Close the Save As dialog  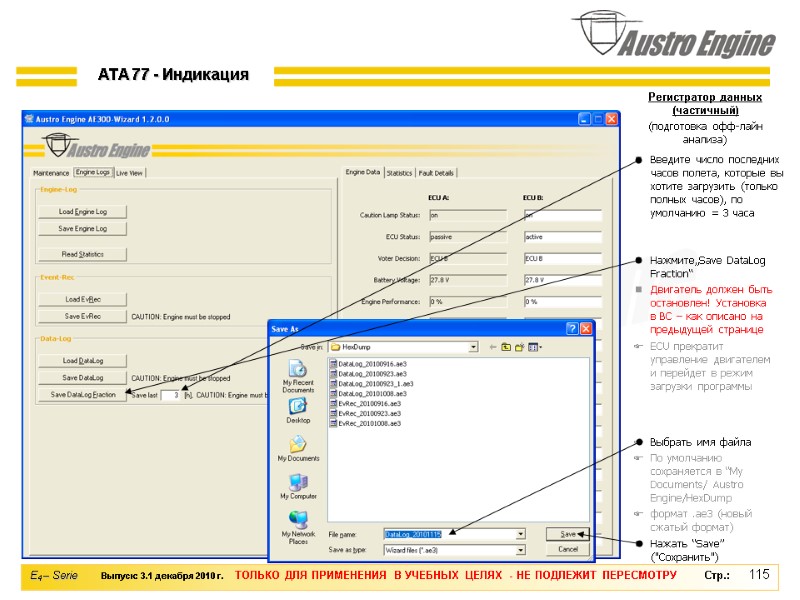click(x=586, y=329)
